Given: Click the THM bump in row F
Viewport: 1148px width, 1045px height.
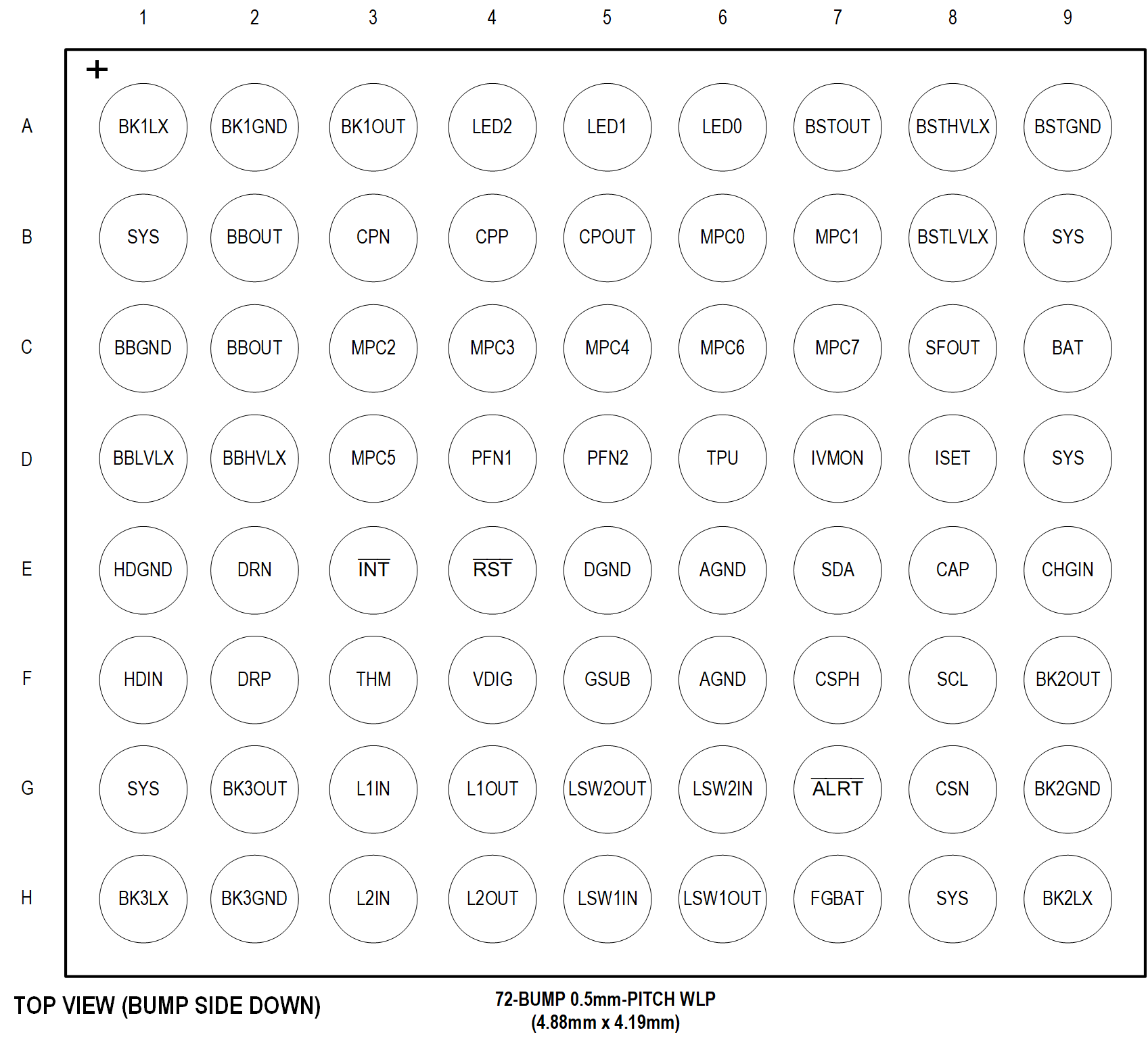Looking at the screenshot, I should (373, 680).
